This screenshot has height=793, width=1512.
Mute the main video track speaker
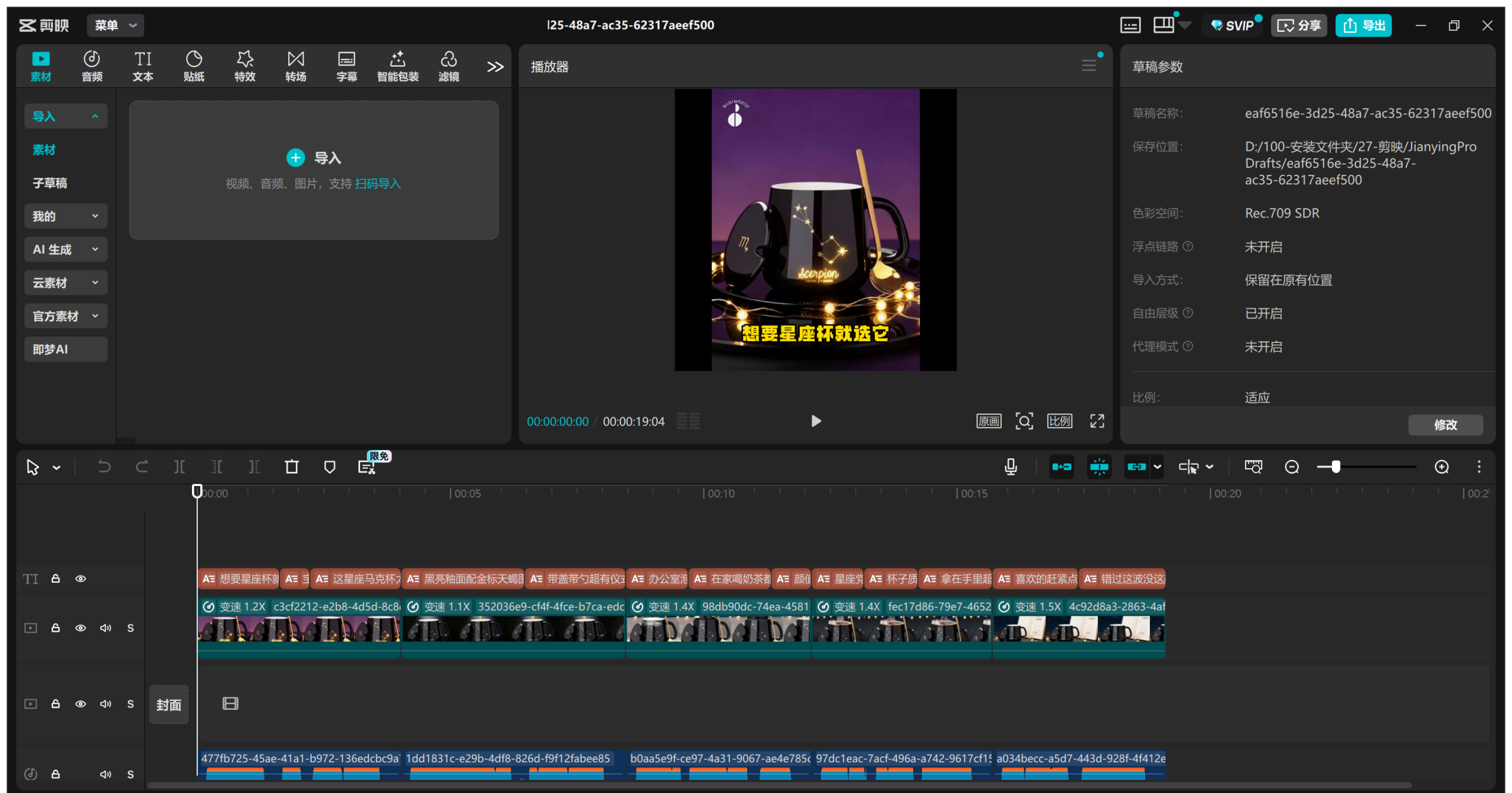tap(105, 628)
